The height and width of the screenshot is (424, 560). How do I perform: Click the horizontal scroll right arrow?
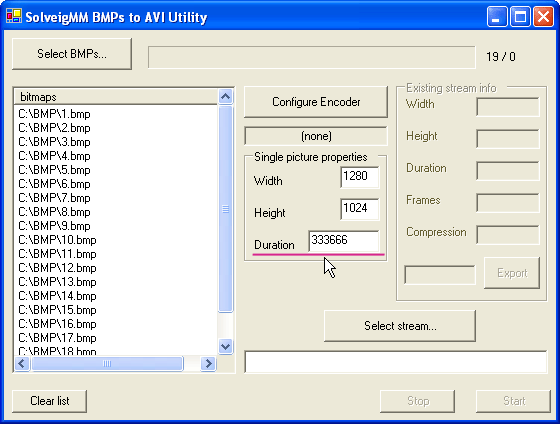click(208, 364)
